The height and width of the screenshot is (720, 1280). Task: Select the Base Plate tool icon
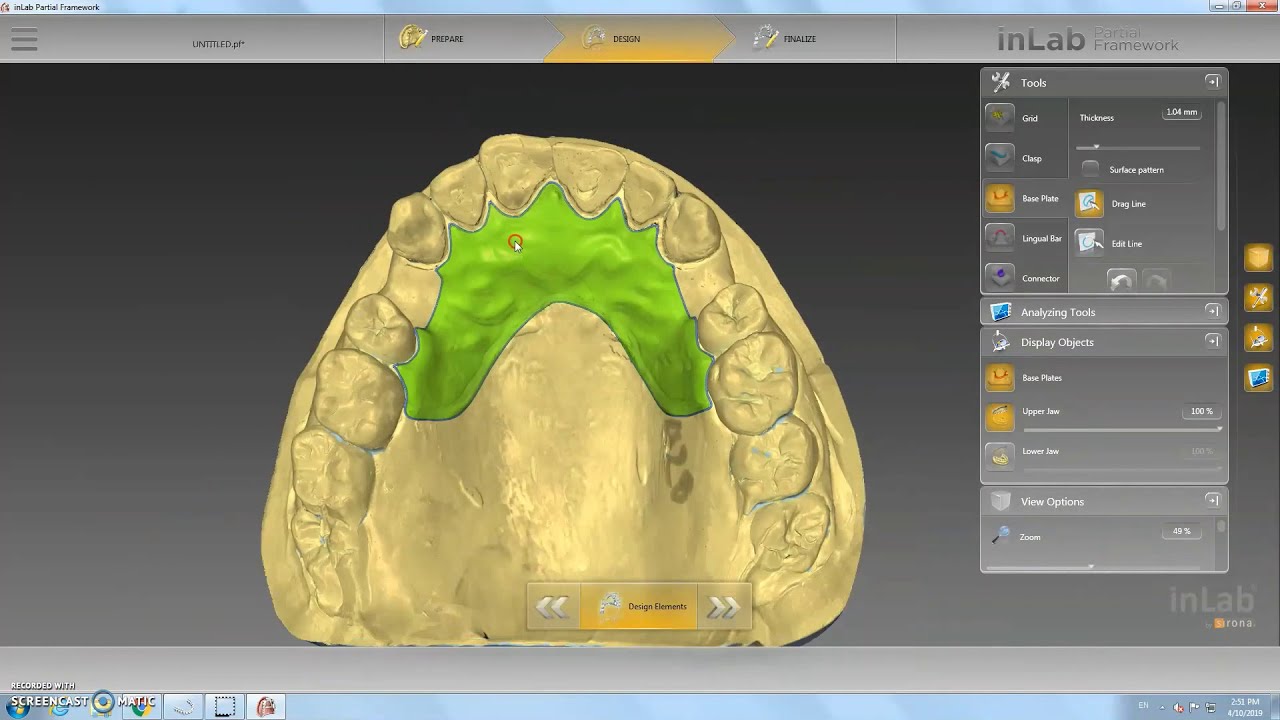[x=1000, y=198]
